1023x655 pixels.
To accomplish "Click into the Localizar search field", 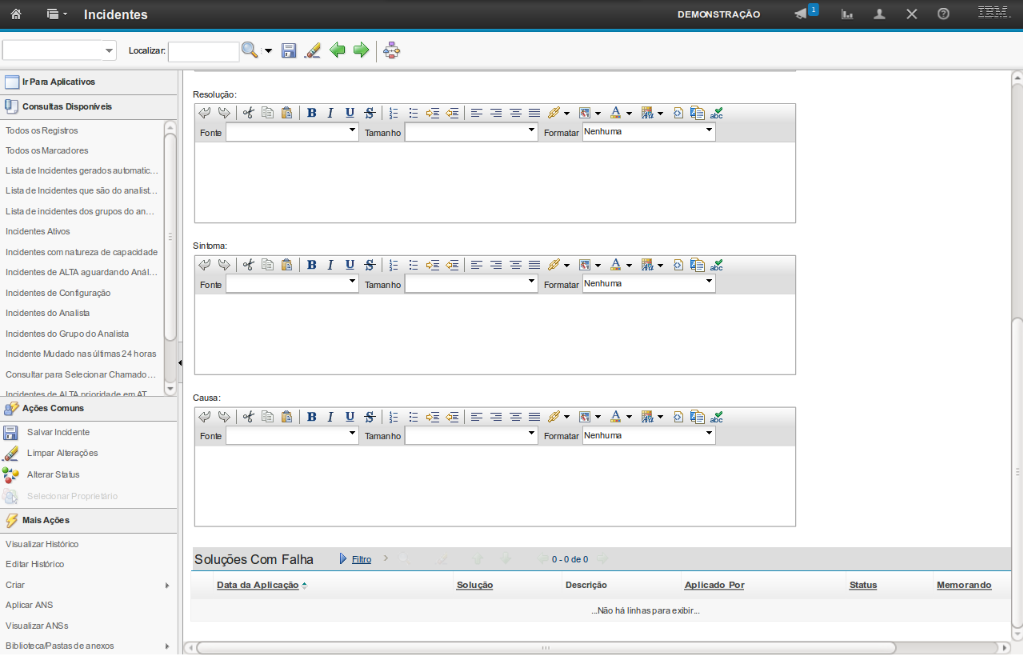I will 203,51.
